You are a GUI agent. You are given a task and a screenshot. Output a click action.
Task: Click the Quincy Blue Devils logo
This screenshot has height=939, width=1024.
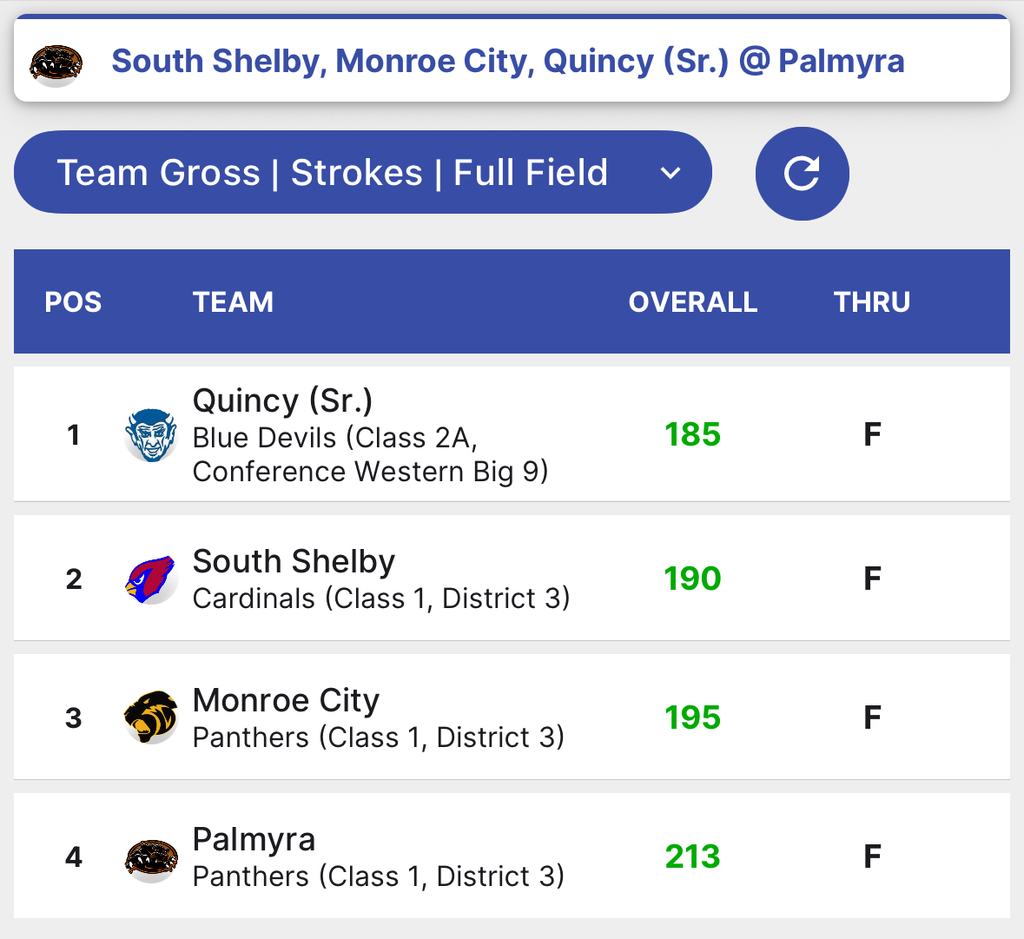click(x=151, y=435)
